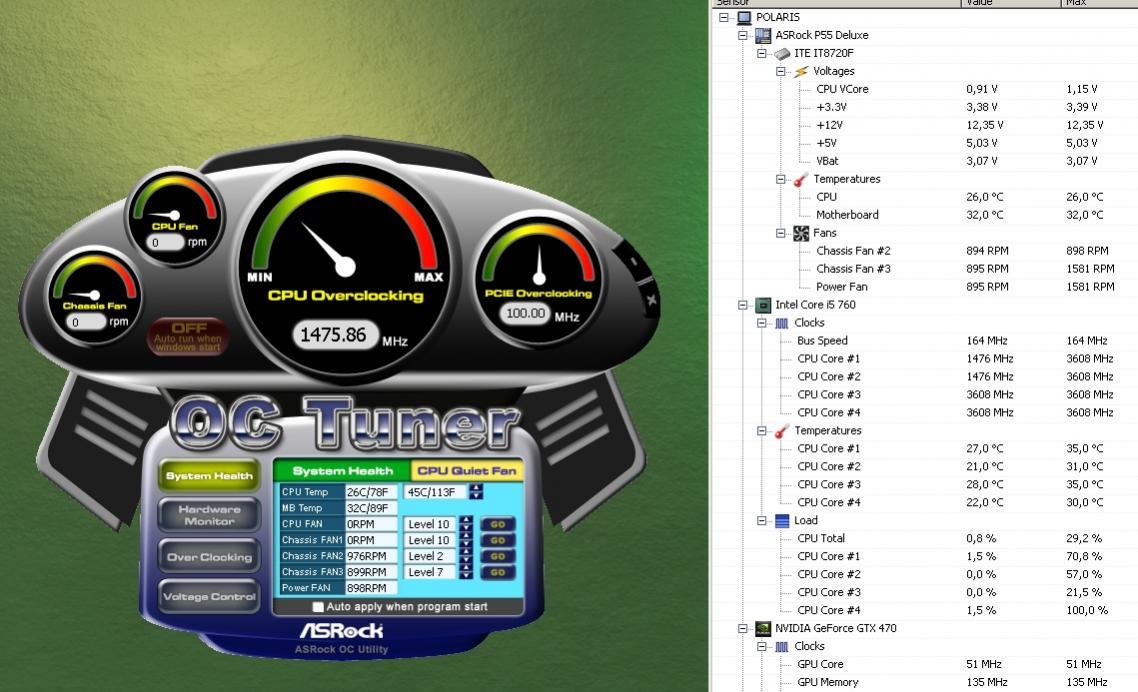Screen dimensions: 1138x692
Task: Collapse the ASRock P55 Deluxe node
Action: click(742, 35)
